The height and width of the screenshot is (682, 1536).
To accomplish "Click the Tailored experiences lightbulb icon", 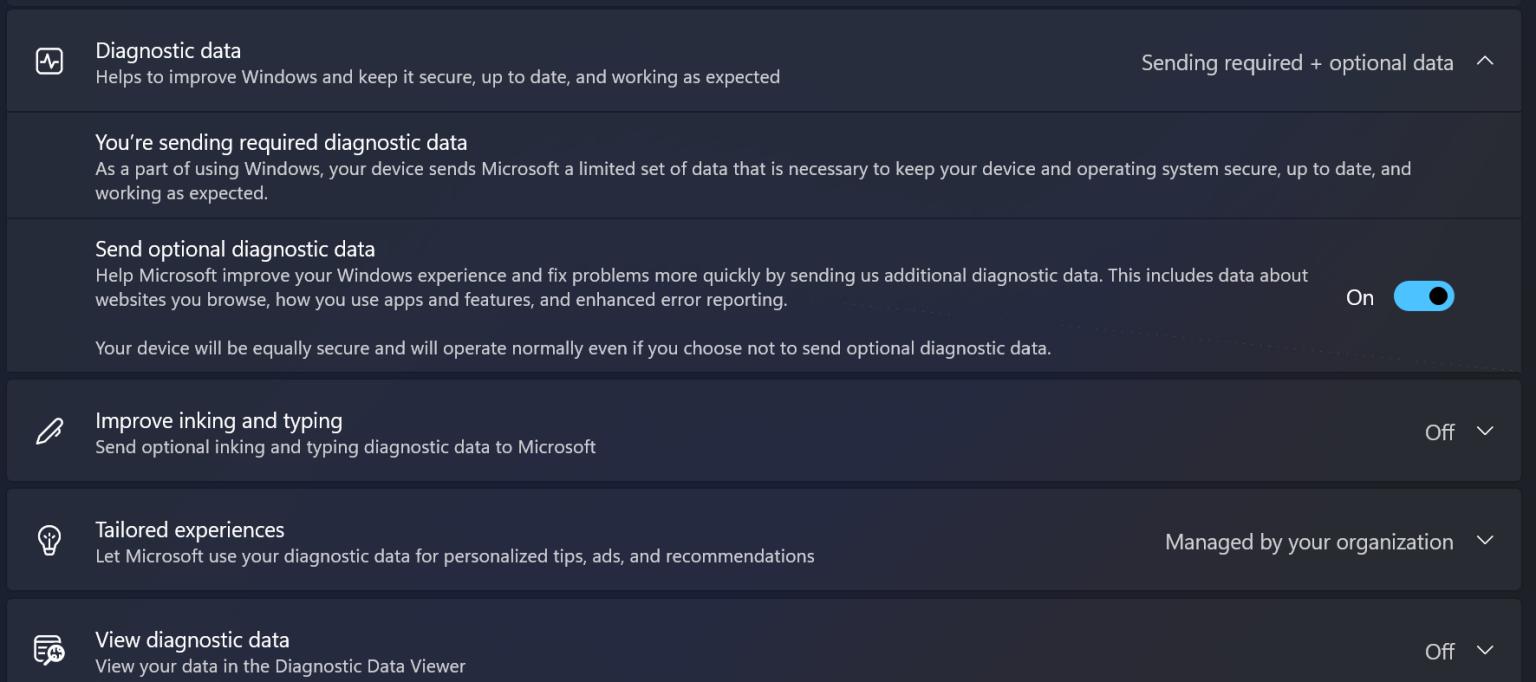I will [x=49, y=541].
